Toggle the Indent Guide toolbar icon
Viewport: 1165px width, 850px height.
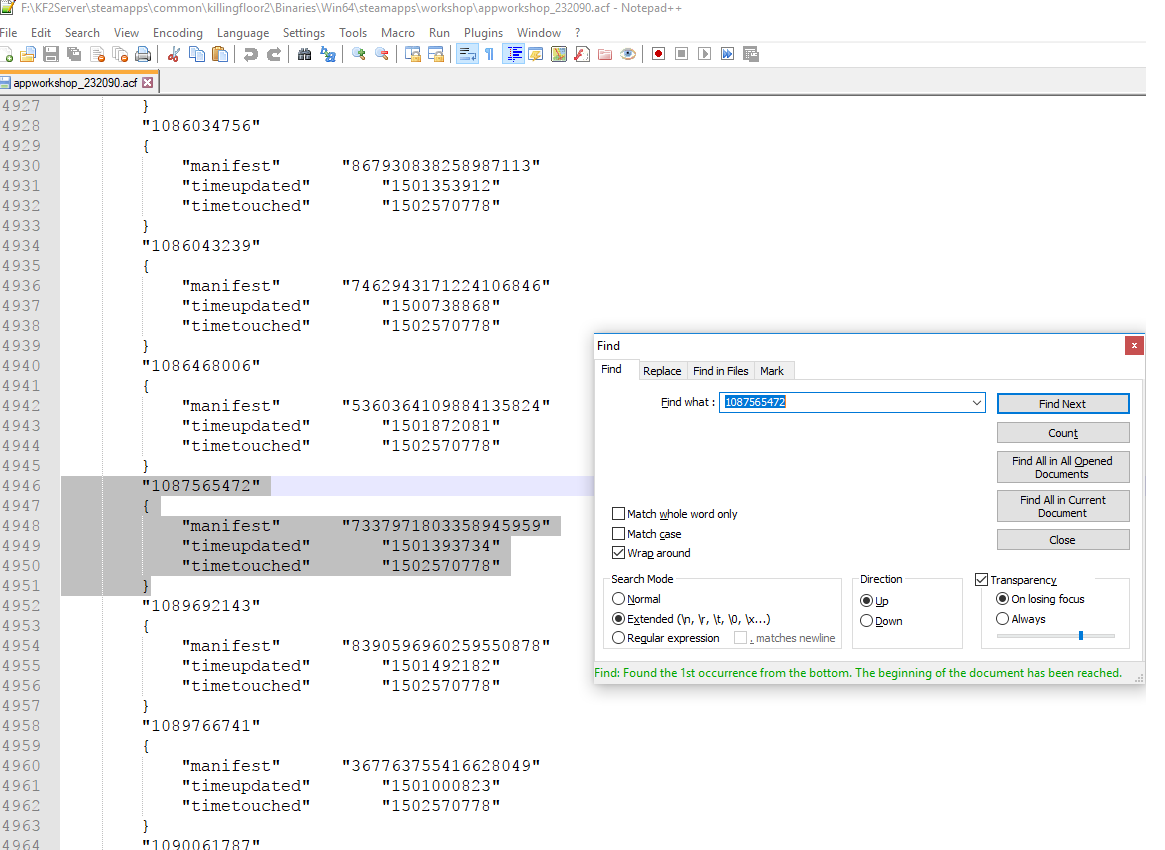(x=513, y=54)
